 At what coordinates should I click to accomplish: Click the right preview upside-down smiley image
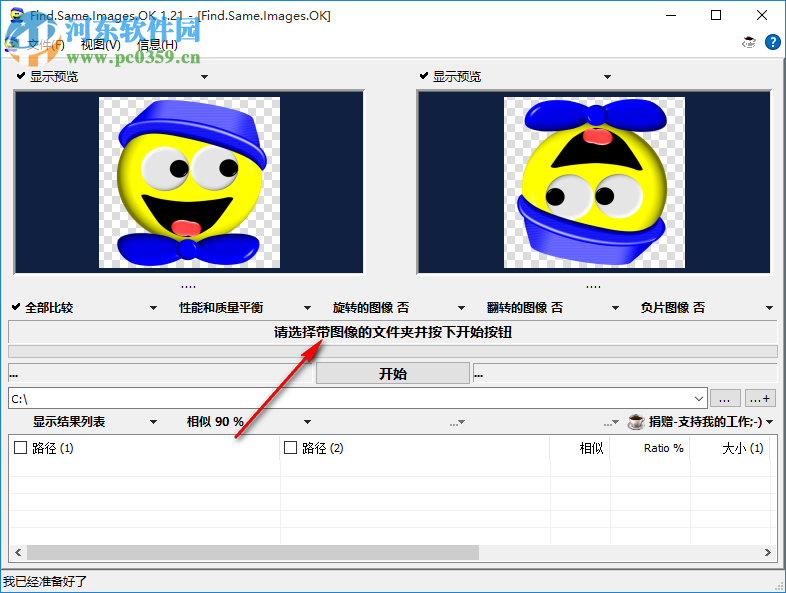point(594,182)
